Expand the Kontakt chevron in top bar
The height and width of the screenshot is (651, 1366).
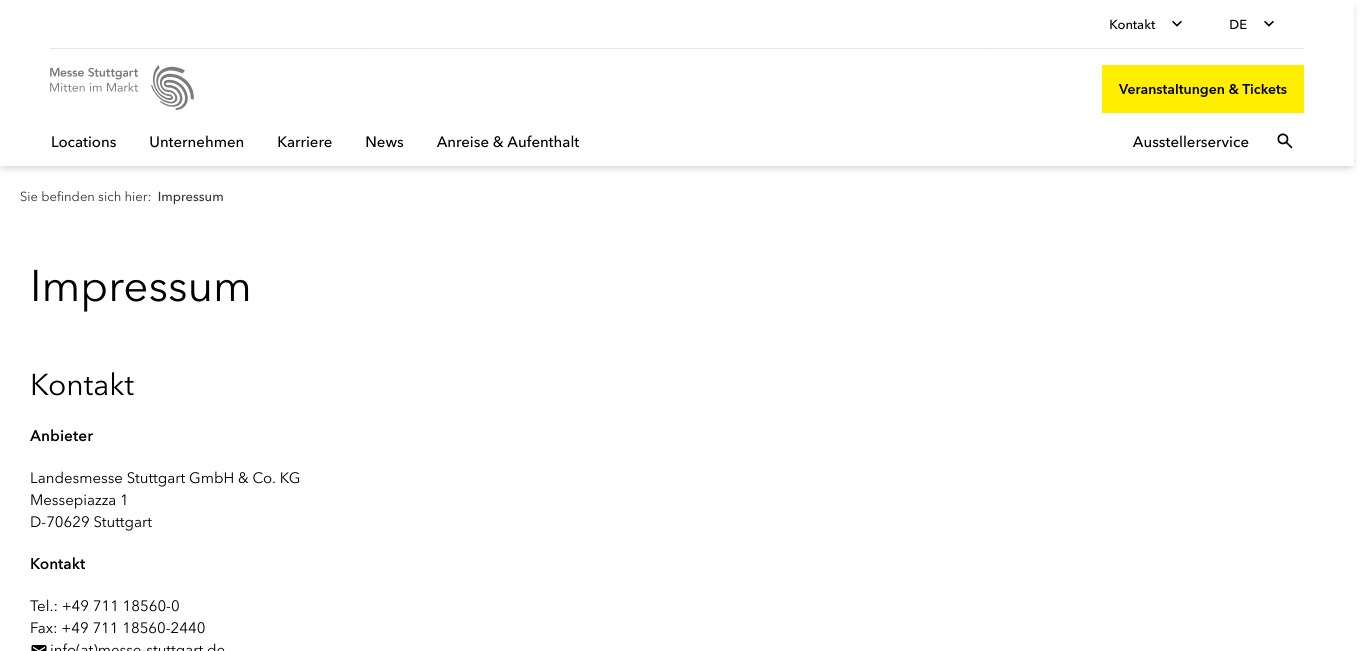tap(1177, 24)
